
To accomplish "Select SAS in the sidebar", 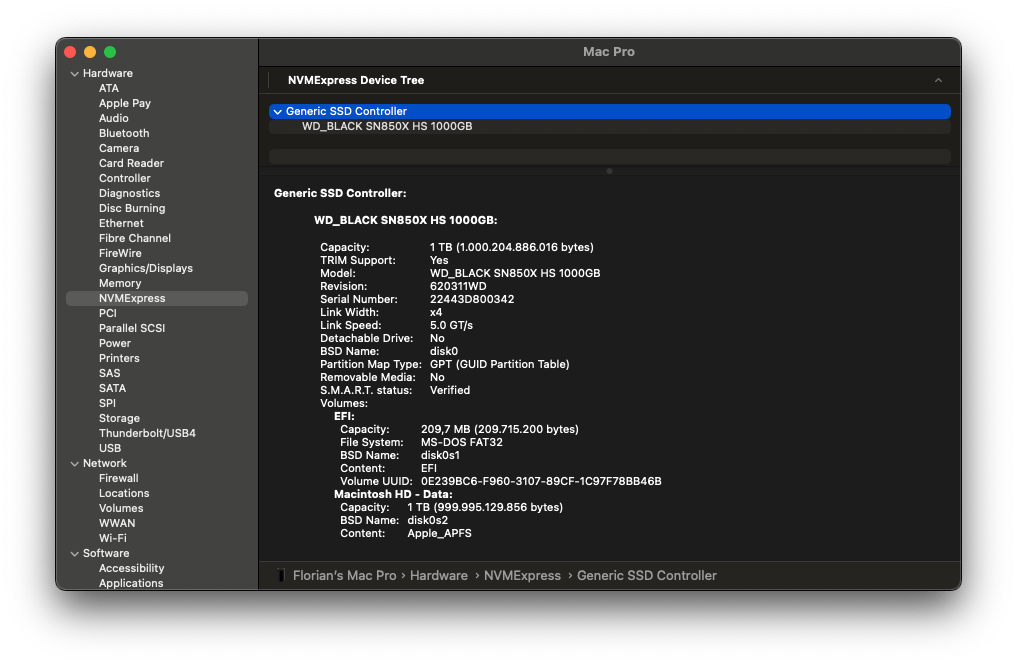I will (x=110, y=373).
